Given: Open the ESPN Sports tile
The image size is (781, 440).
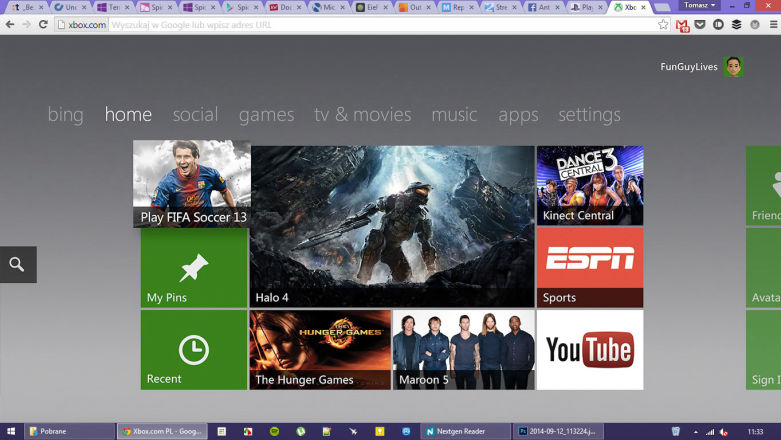Looking at the screenshot, I should point(590,268).
